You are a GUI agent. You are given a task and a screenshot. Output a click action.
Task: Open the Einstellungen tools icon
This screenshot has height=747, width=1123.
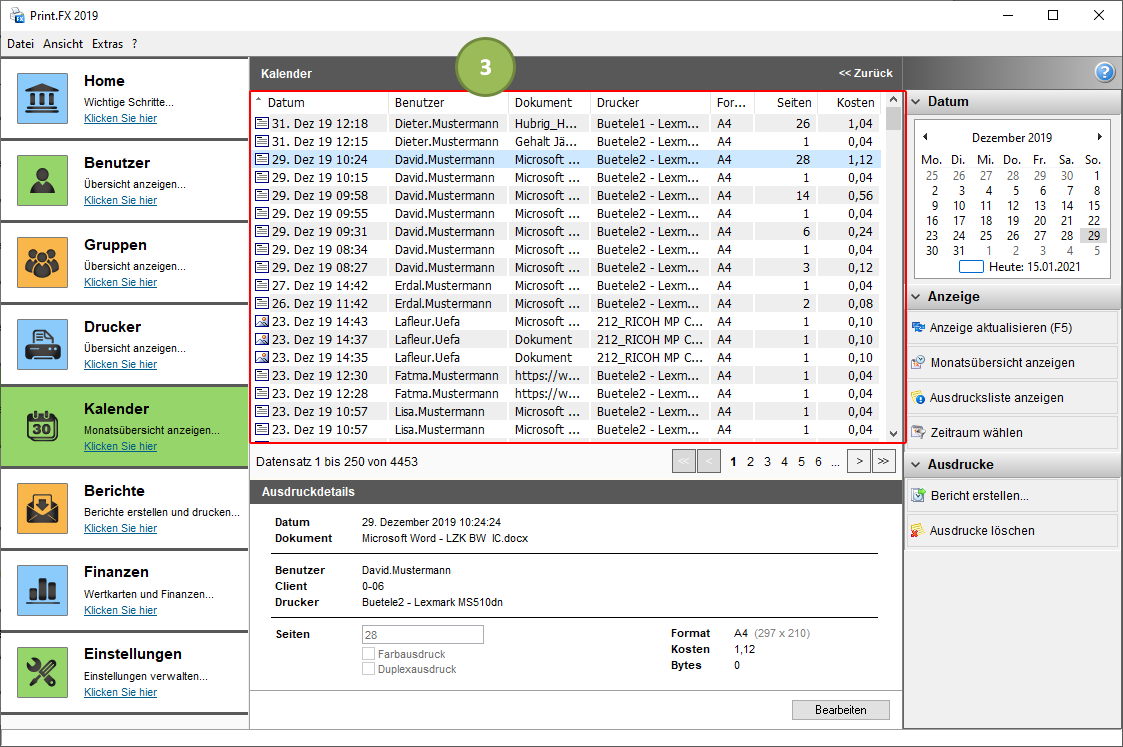(x=42, y=672)
